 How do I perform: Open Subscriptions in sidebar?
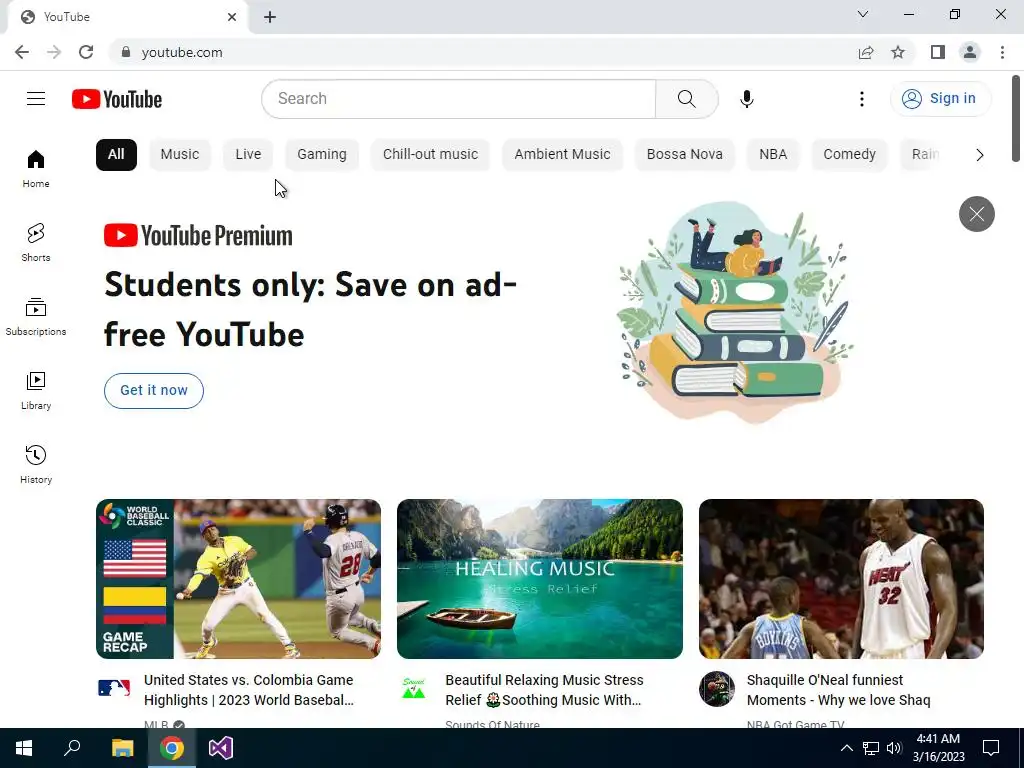(36, 317)
